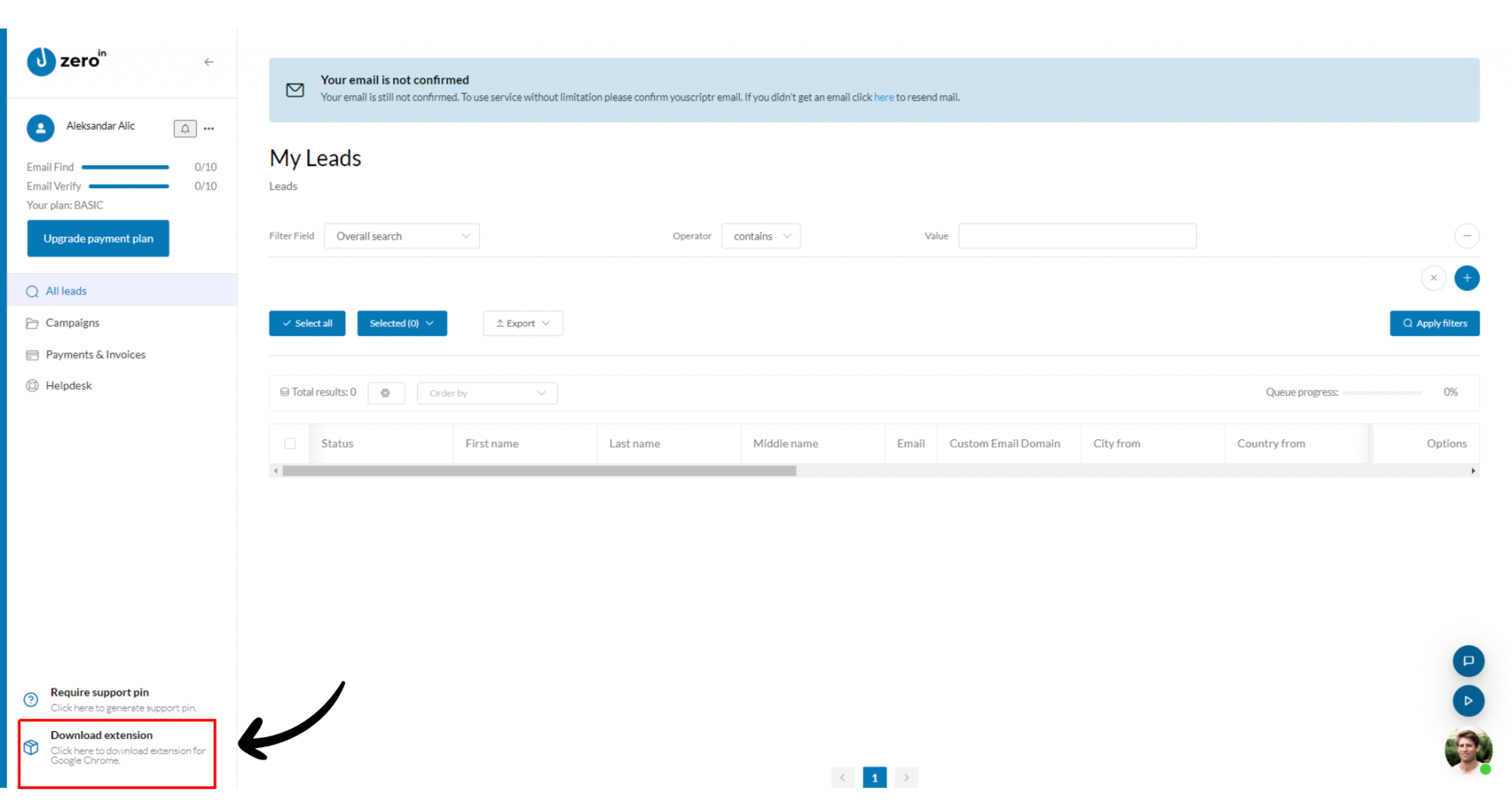Remove filter row with minus icon
The height and width of the screenshot is (810, 1512).
pyautogui.click(x=1466, y=236)
